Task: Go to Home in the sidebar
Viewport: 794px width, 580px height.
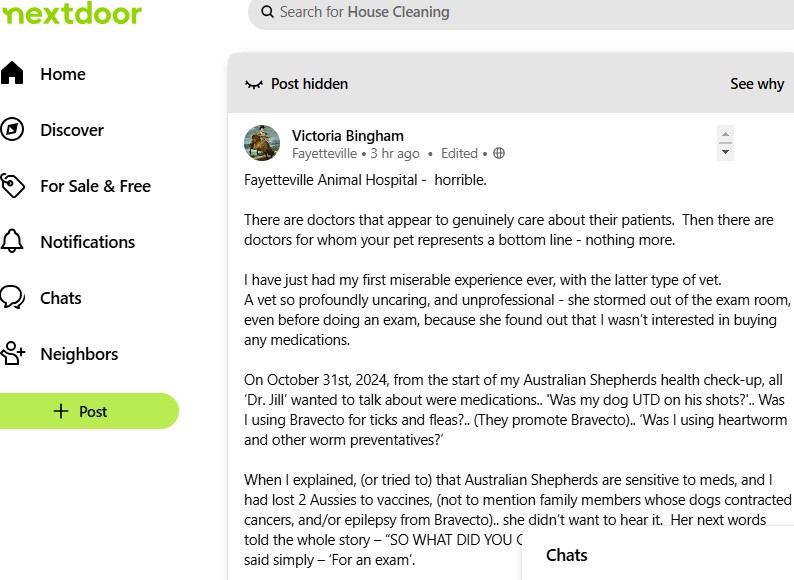Action: coord(62,74)
